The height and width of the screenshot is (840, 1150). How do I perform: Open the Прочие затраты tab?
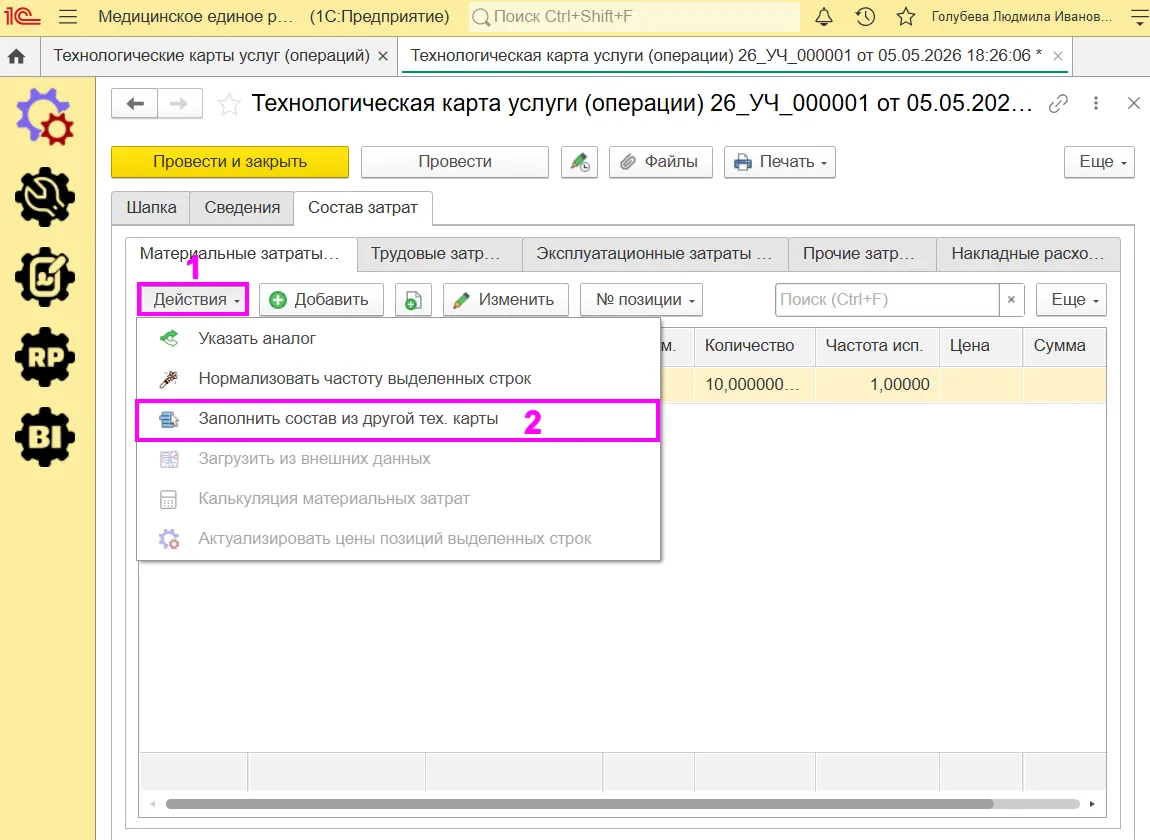pyautogui.click(x=862, y=254)
